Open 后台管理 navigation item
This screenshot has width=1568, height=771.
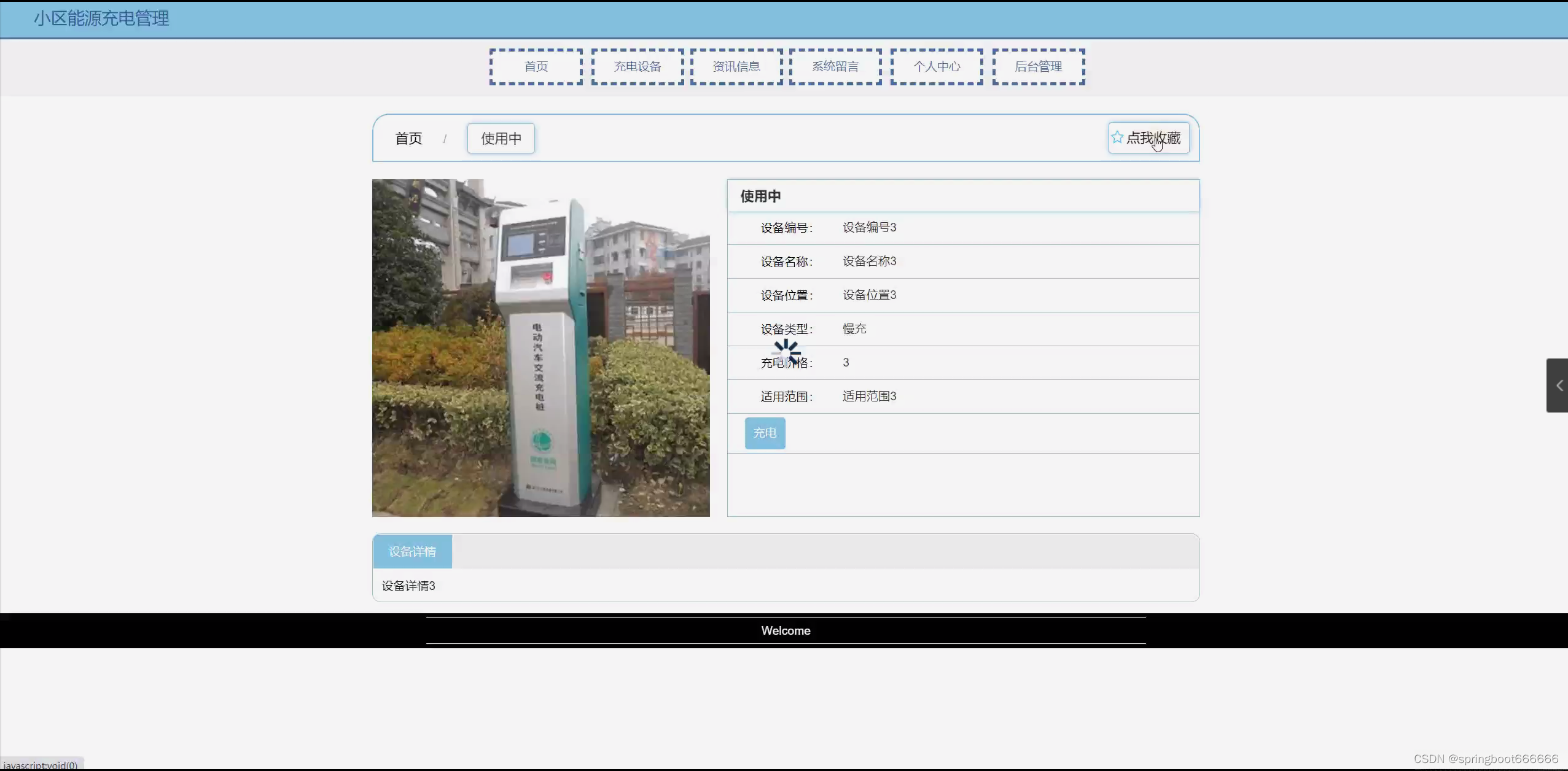click(x=1038, y=67)
